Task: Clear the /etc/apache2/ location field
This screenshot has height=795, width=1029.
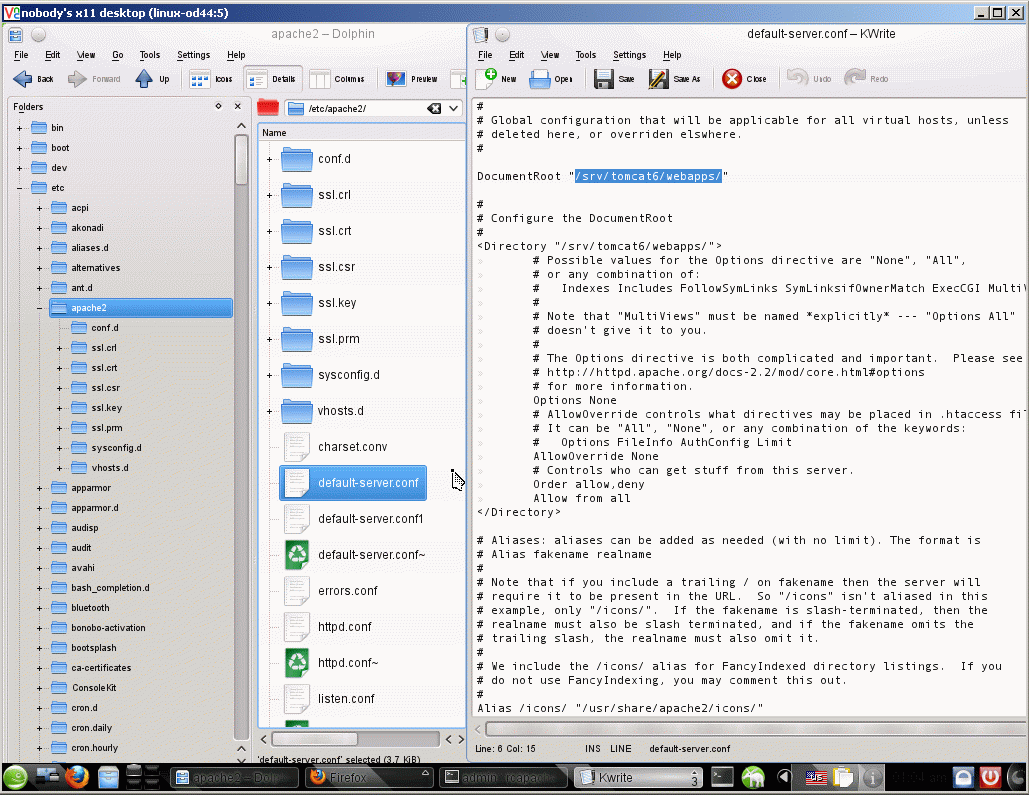Action: [434, 108]
